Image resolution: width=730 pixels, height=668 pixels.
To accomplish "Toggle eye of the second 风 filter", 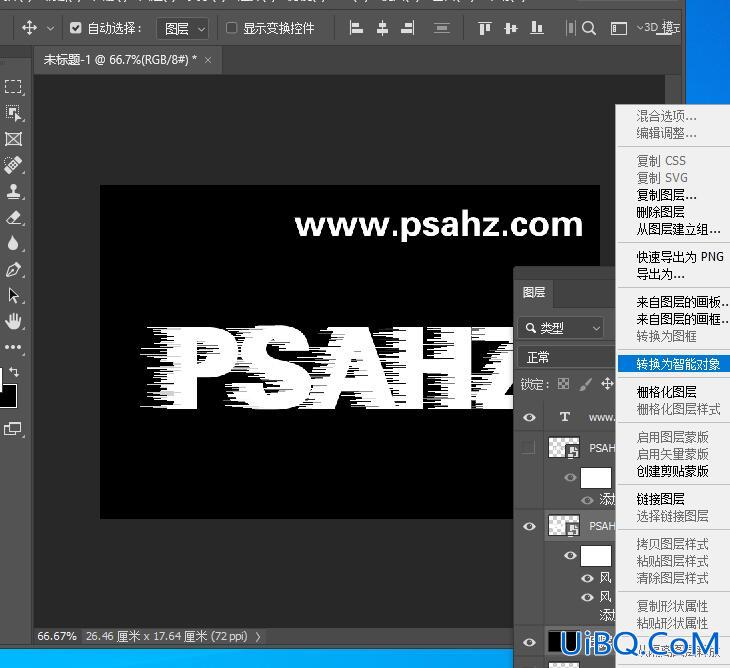I will point(588,597).
